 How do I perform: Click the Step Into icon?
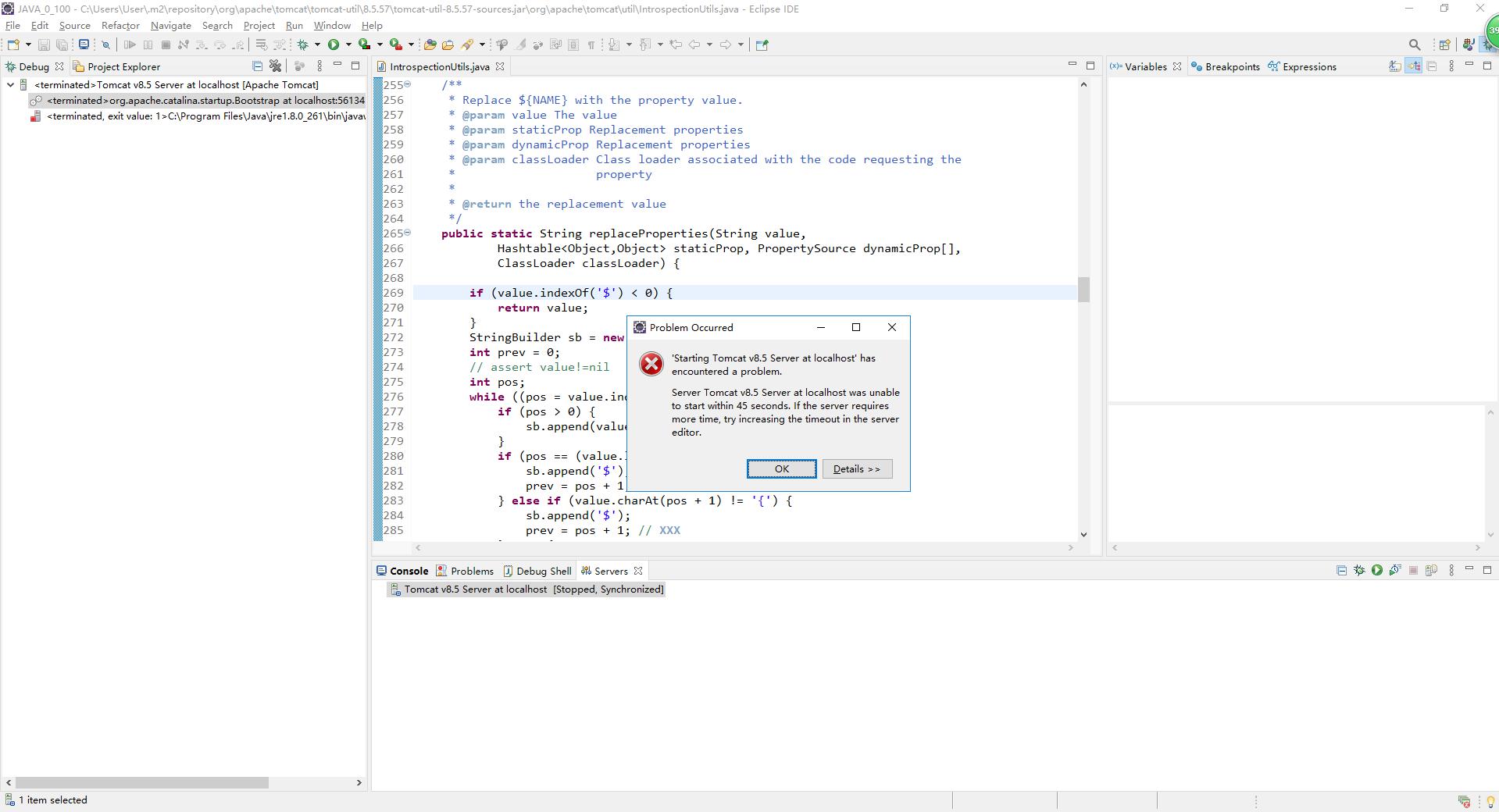click(x=201, y=45)
